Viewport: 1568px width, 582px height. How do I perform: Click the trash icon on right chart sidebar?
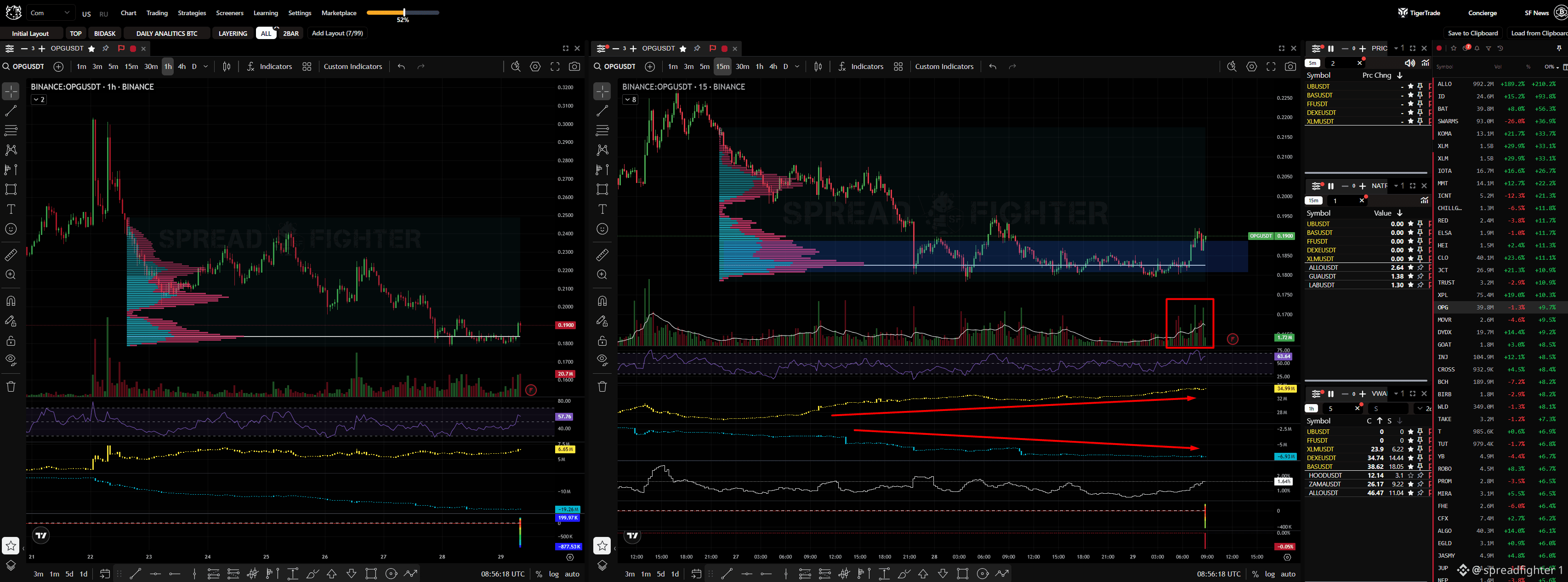[602, 387]
